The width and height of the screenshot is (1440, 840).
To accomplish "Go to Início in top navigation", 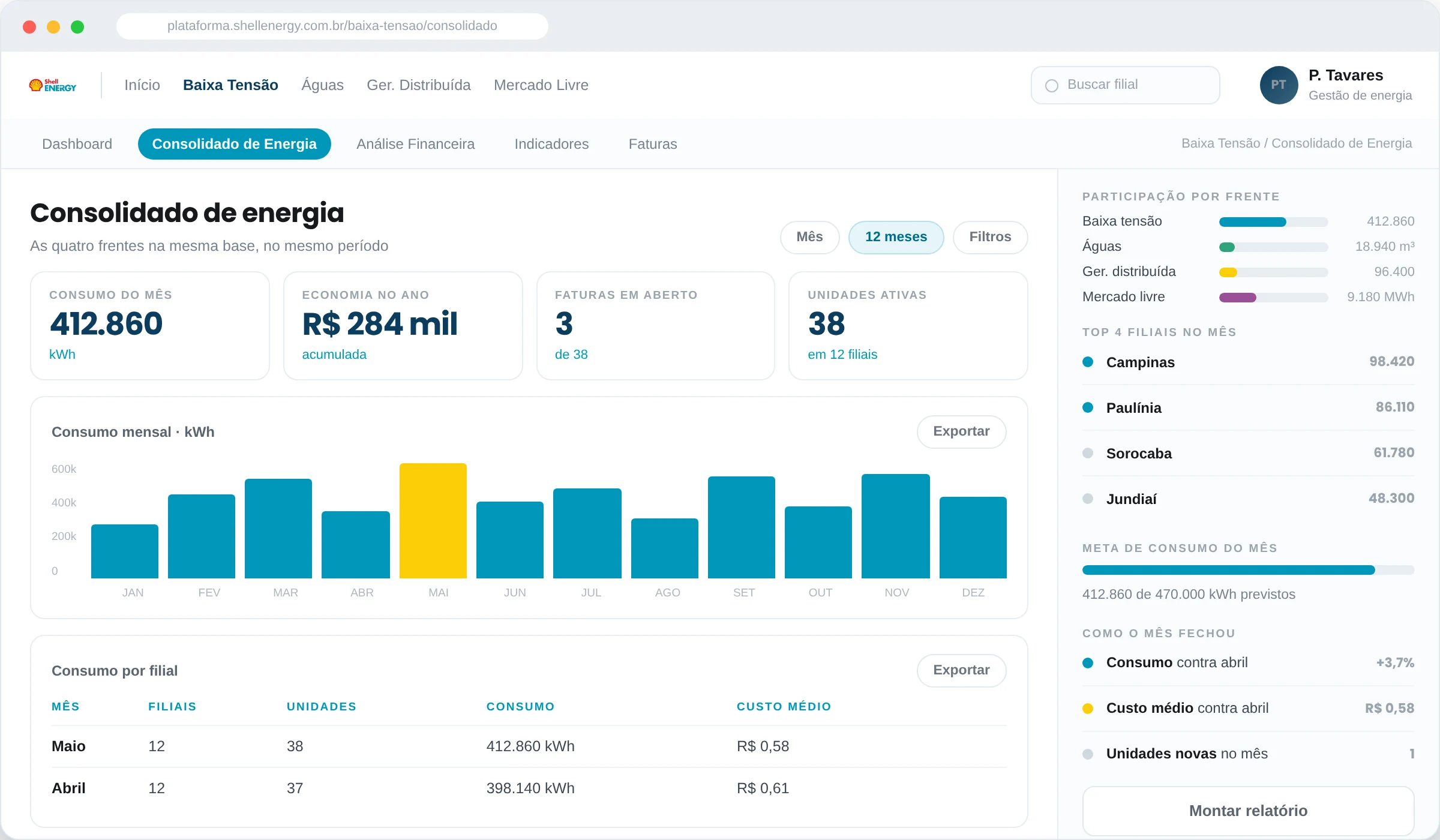I will coord(142,85).
